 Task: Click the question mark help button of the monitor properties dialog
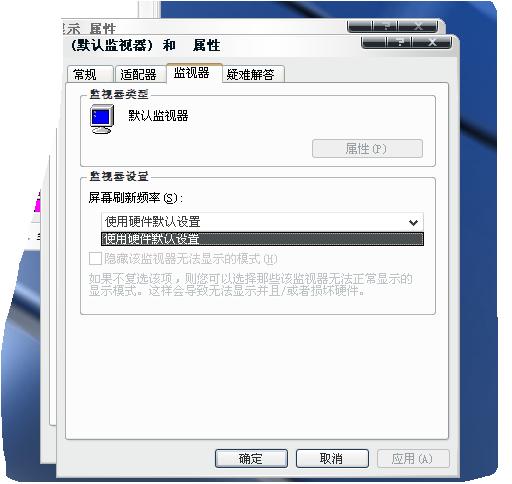[400, 42]
